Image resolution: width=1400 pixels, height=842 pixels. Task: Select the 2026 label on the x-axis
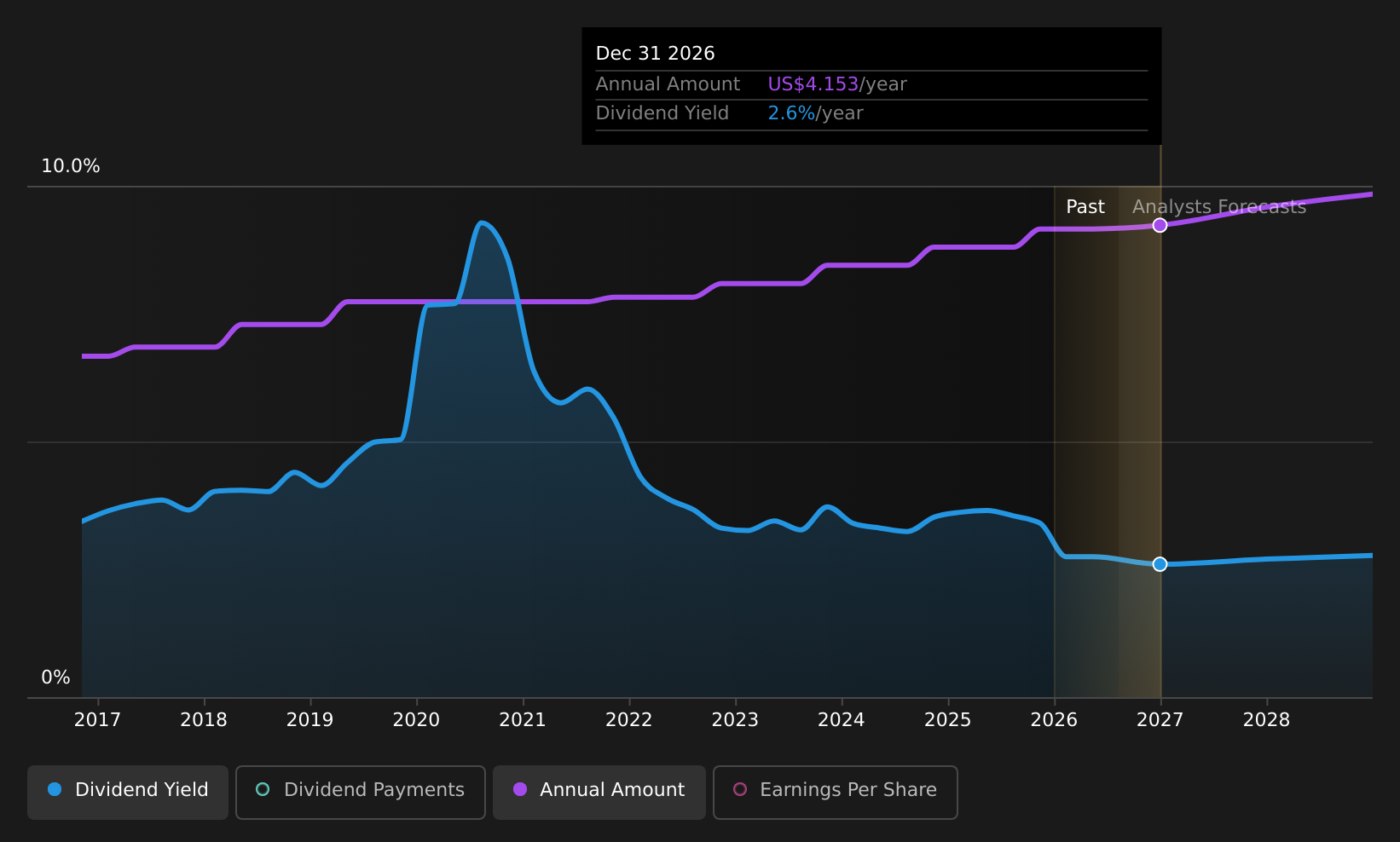pyautogui.click(x=1054, y=720)
